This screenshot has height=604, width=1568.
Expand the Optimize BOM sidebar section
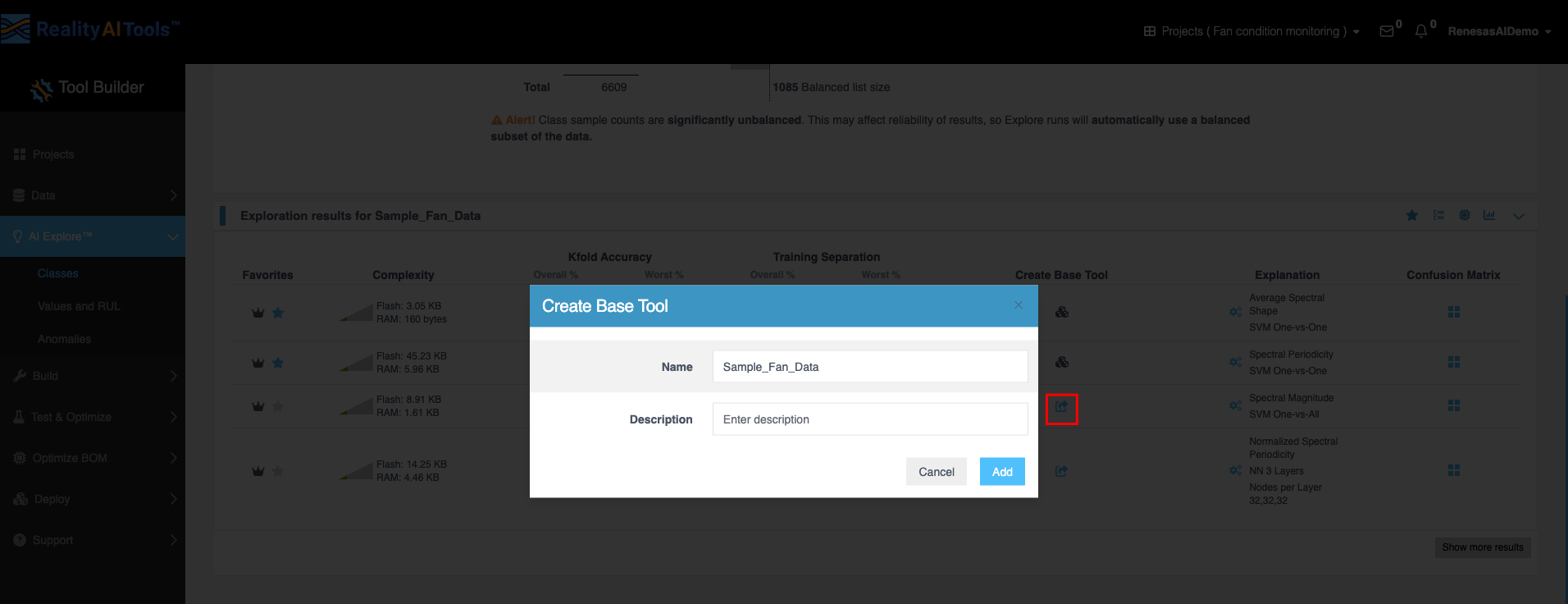coord(93,458)
